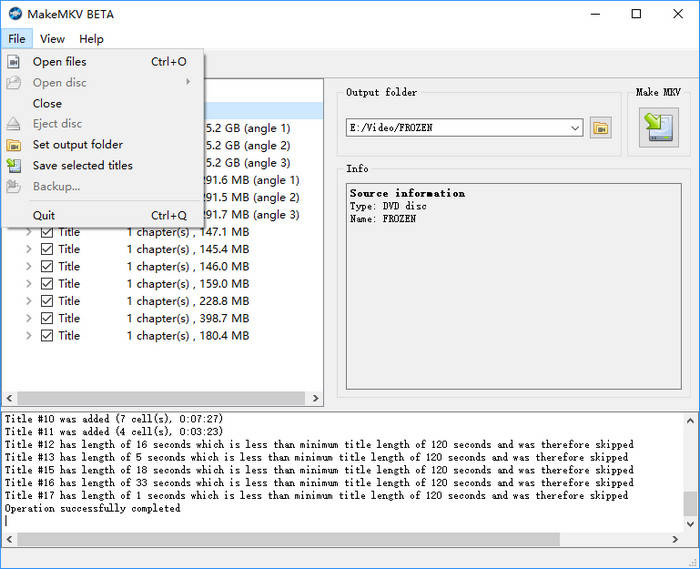The height and width of the screenshot is (569, 700).
Task: Select the 91.5 MB (angle 2) row
Action: (263, 198)
